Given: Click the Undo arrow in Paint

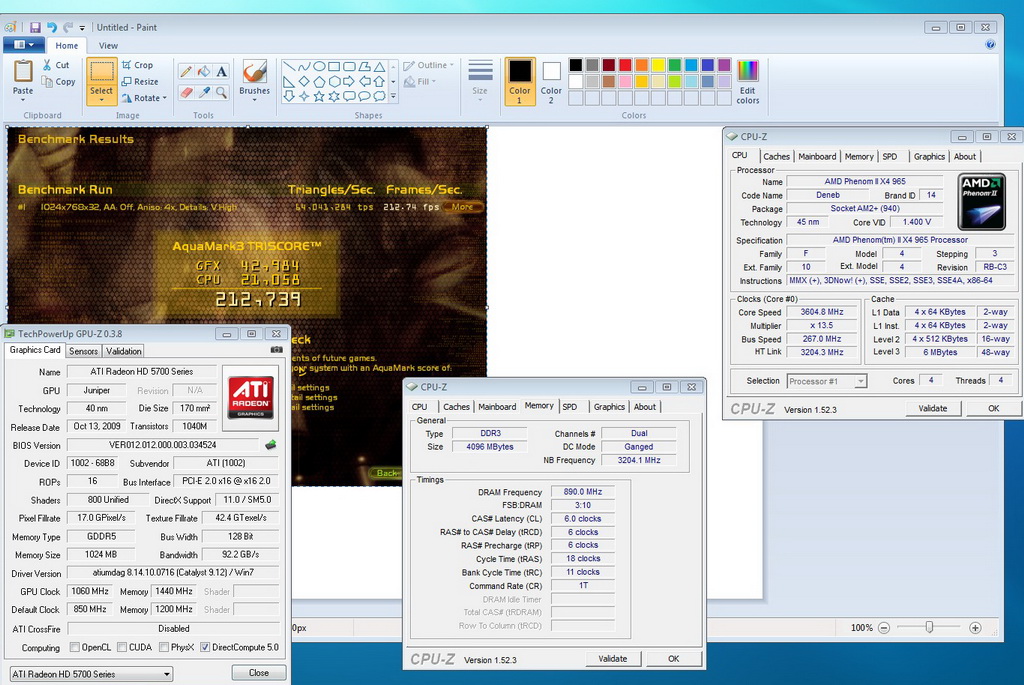Looking at the screenshot, I should (52, 27).
